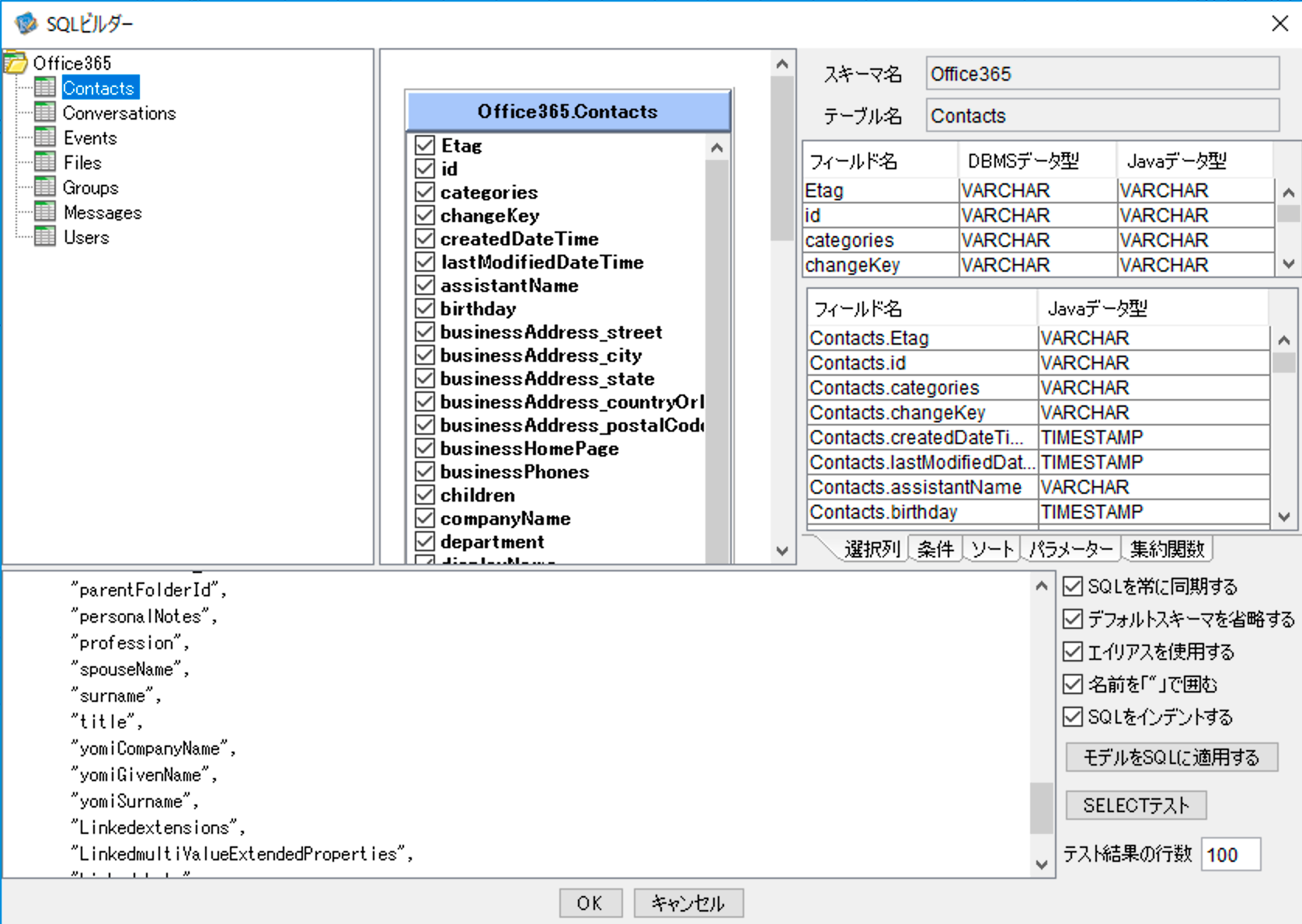Click the スキーマ名 text field
The height and width of the screenshot is (924, 1302).
pyautogui.click(x=1102, y=74)
